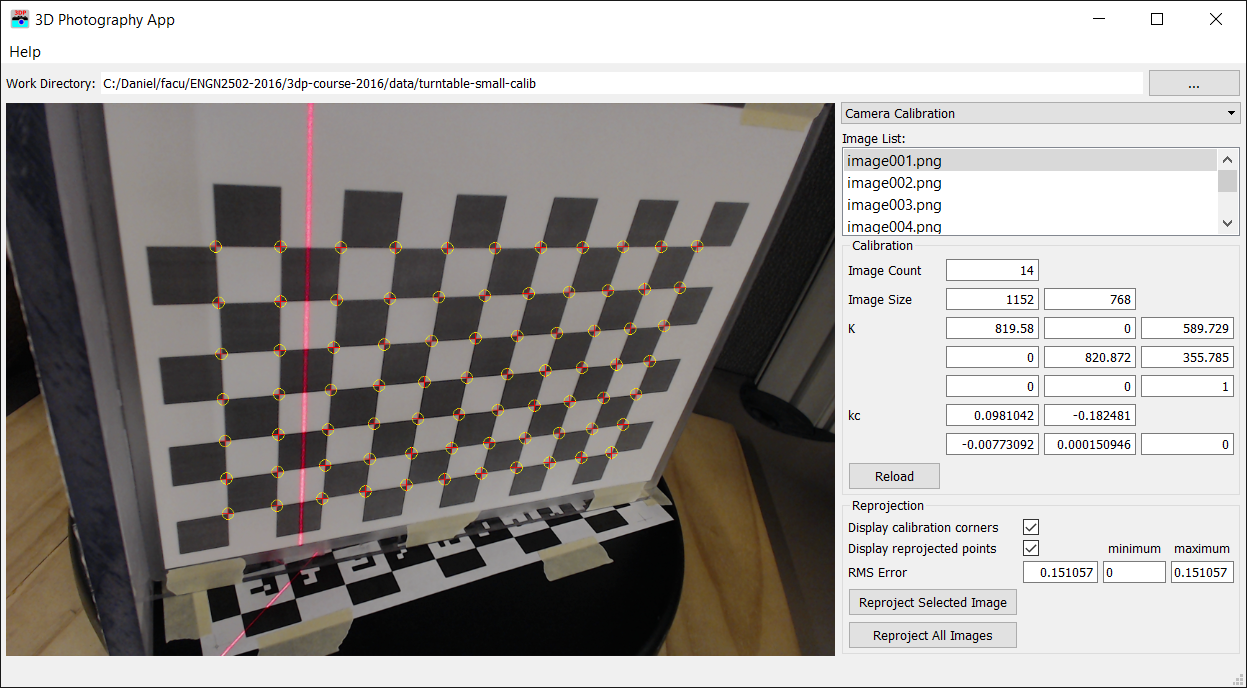Select image003.png in the image list
The height and width of the screenshot is (688, 1247).
[1029, 204]
